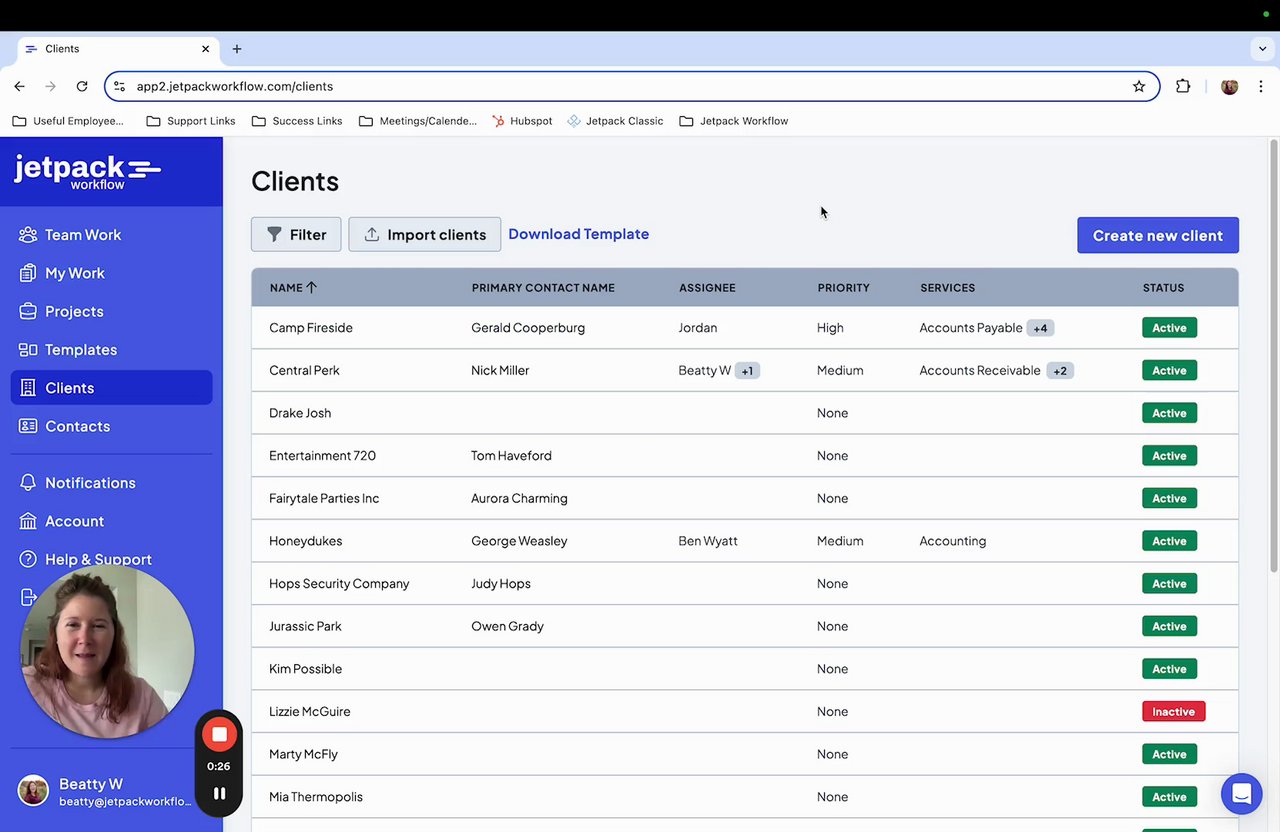The width and height of the screenshot is (1280, 832).
Task: Go to My Work page
Action: click(74, 273)
